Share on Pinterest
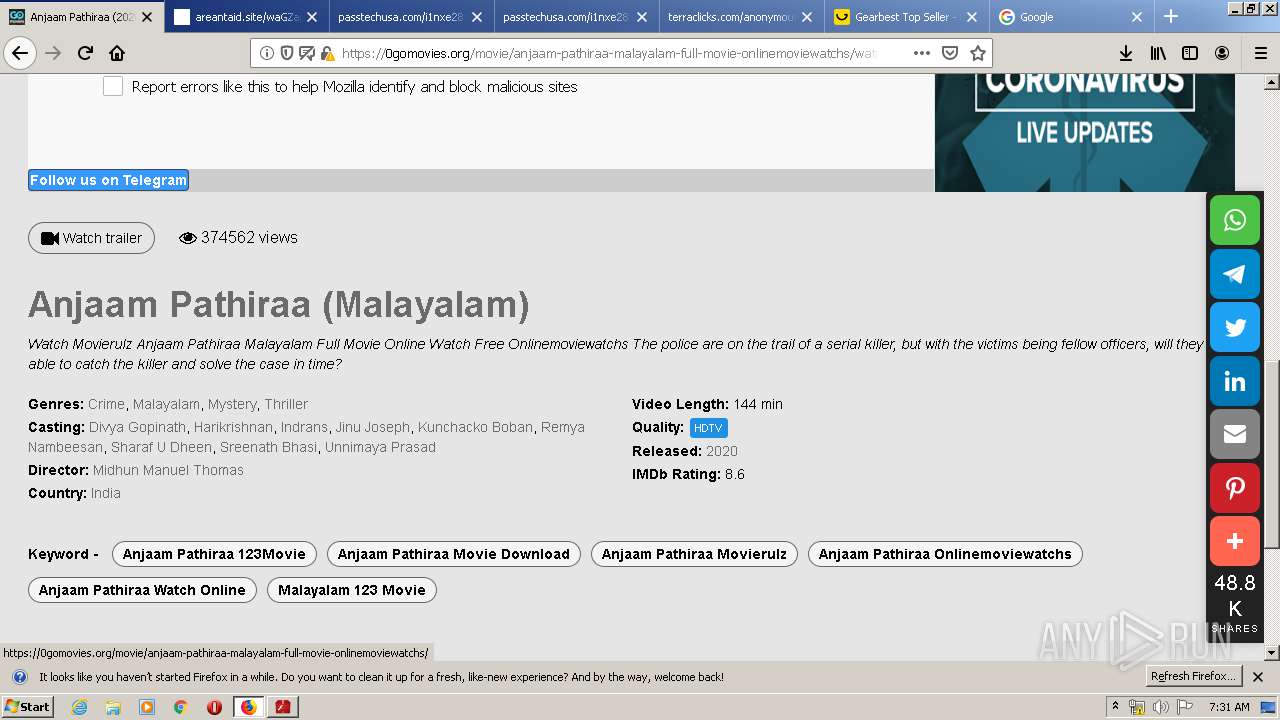This screenshot has height=720, width=1280. [1235, 488]
